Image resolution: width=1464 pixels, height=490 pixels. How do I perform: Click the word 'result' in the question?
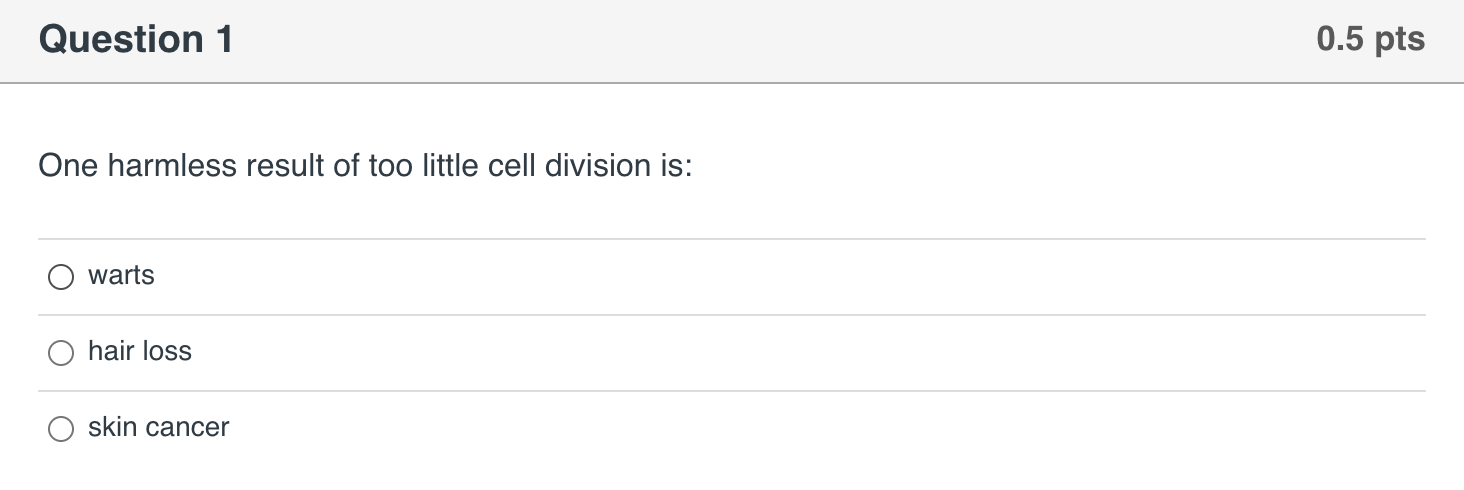tap(285, 166)
